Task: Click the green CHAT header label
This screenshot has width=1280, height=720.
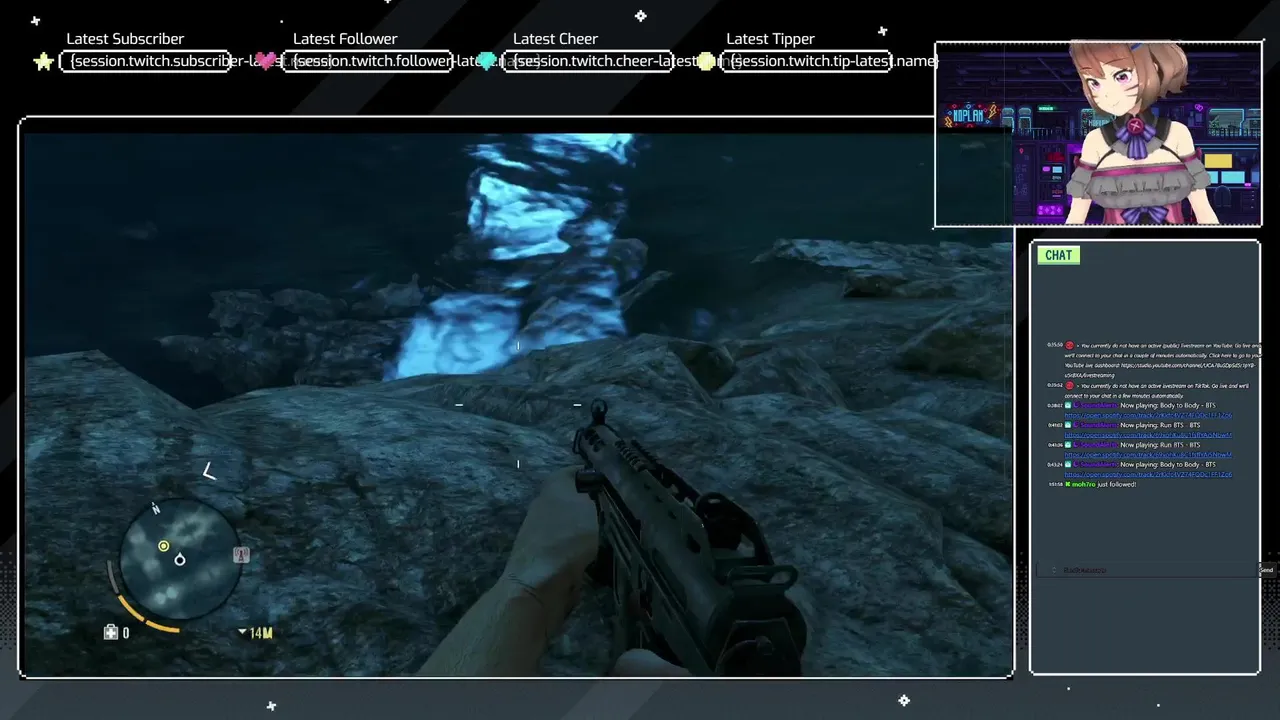Action: pos(1058,255)
